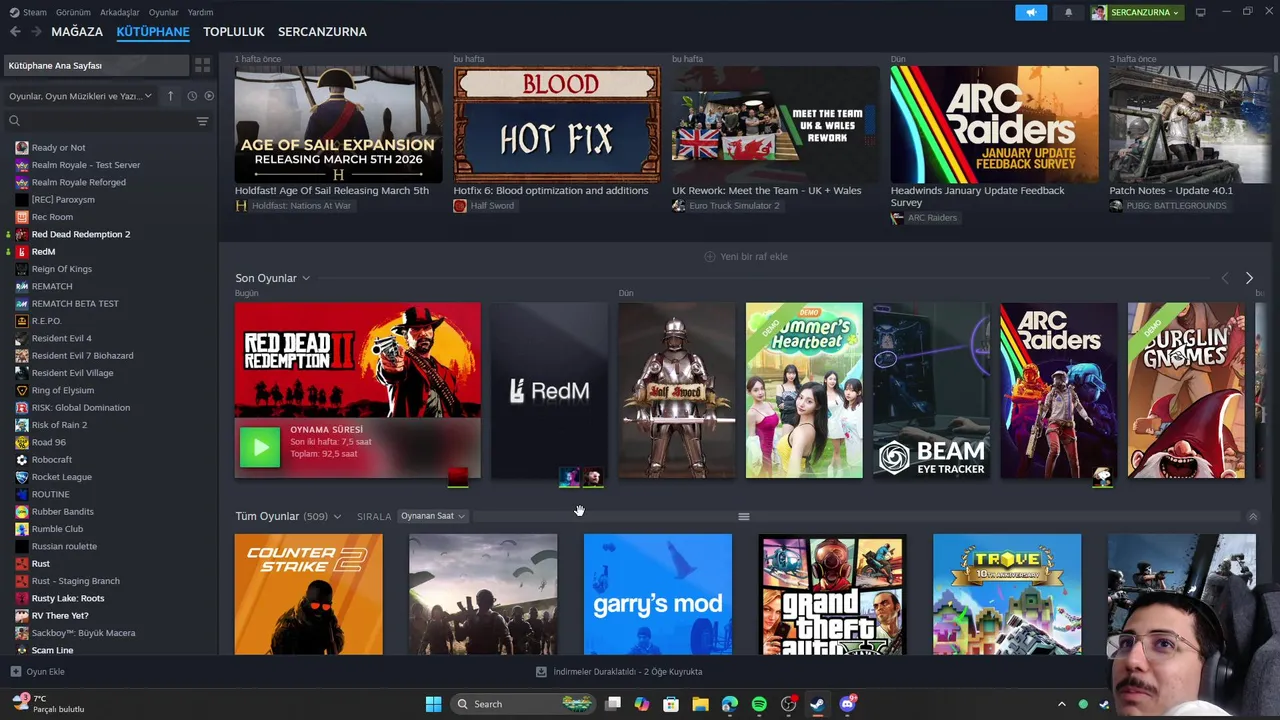Click the shelf drag handle lines icon
The image size is (1280, 720).
coord(744,516)
